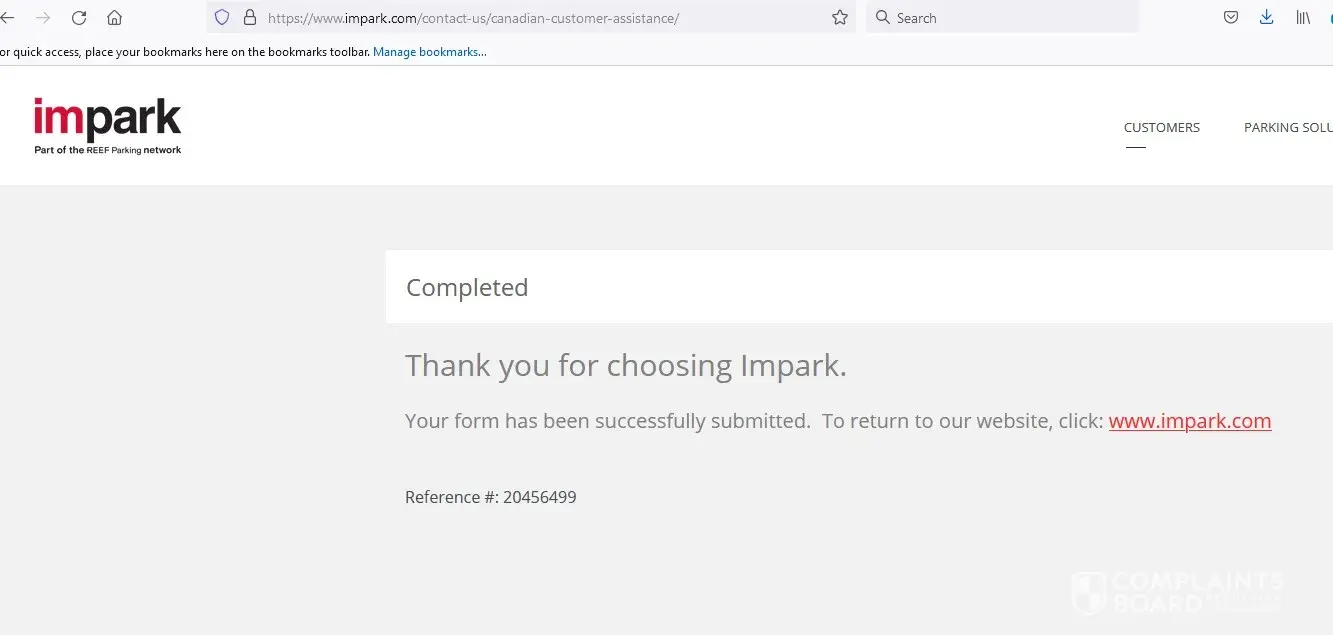View site security padlock details

coord(249,18)
